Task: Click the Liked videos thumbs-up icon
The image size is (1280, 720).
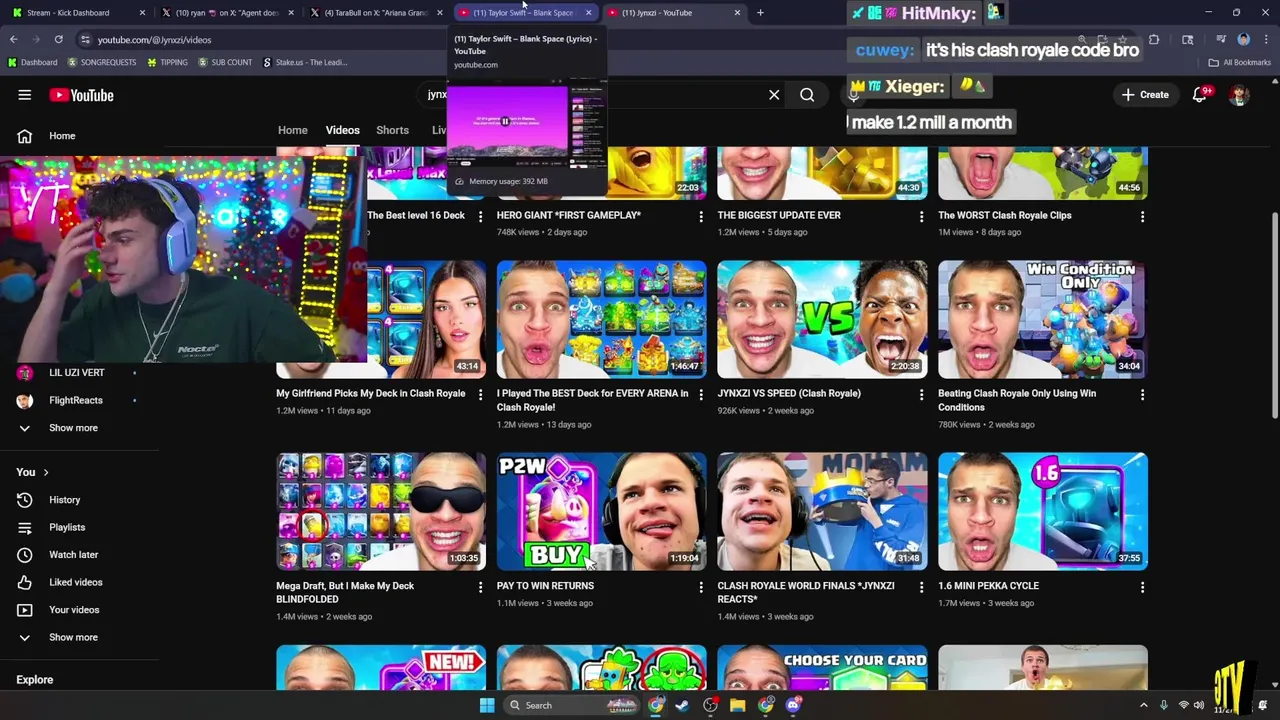Action: click(25, 582)
